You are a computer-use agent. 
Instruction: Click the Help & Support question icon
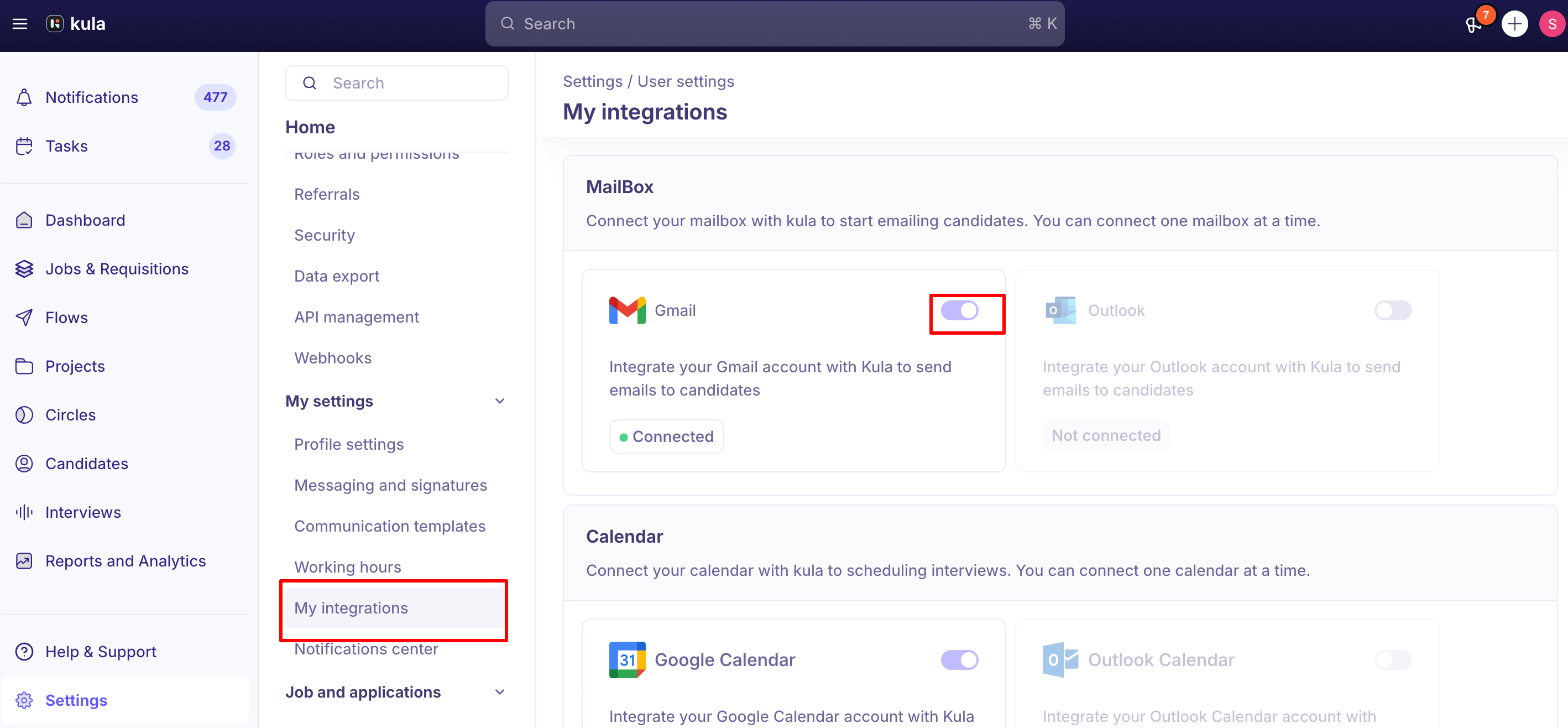tap(24, 652)
